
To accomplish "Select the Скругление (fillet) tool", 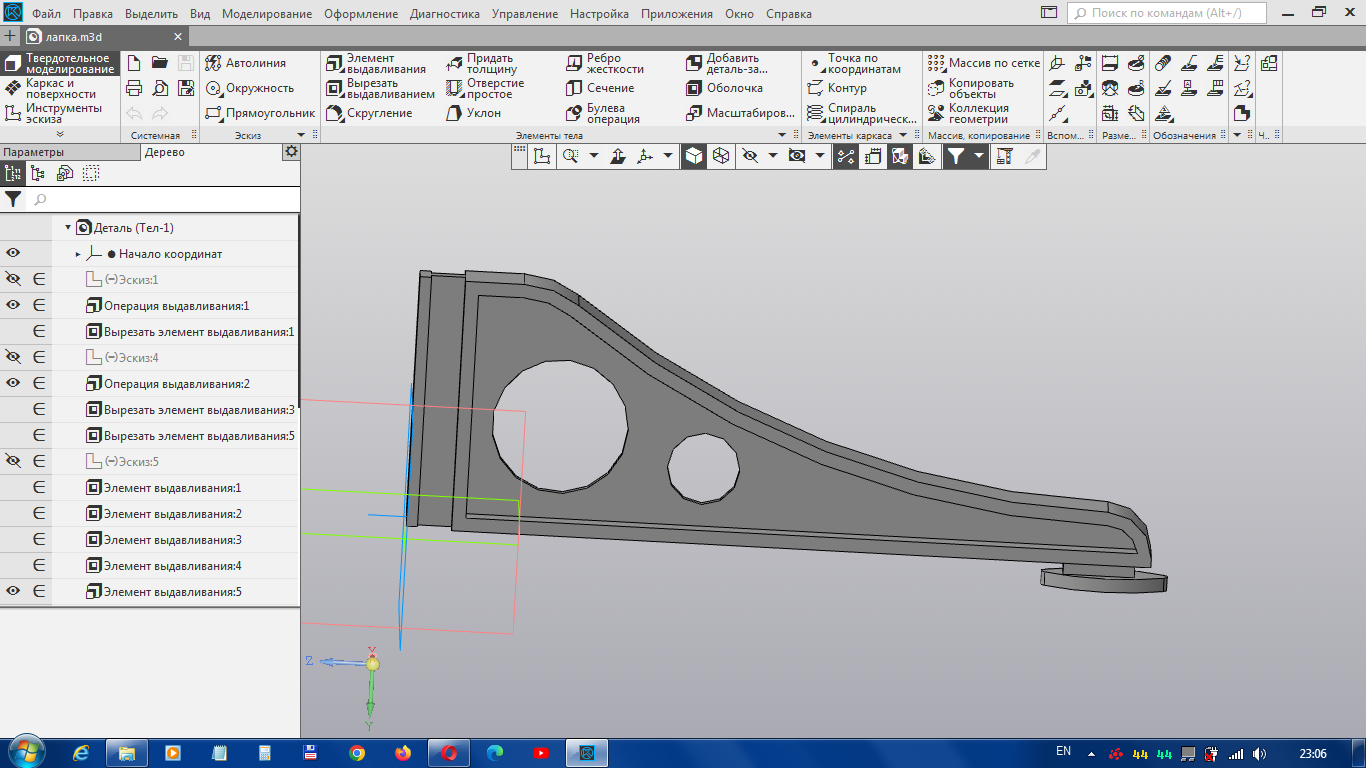I will click(369, 113).
